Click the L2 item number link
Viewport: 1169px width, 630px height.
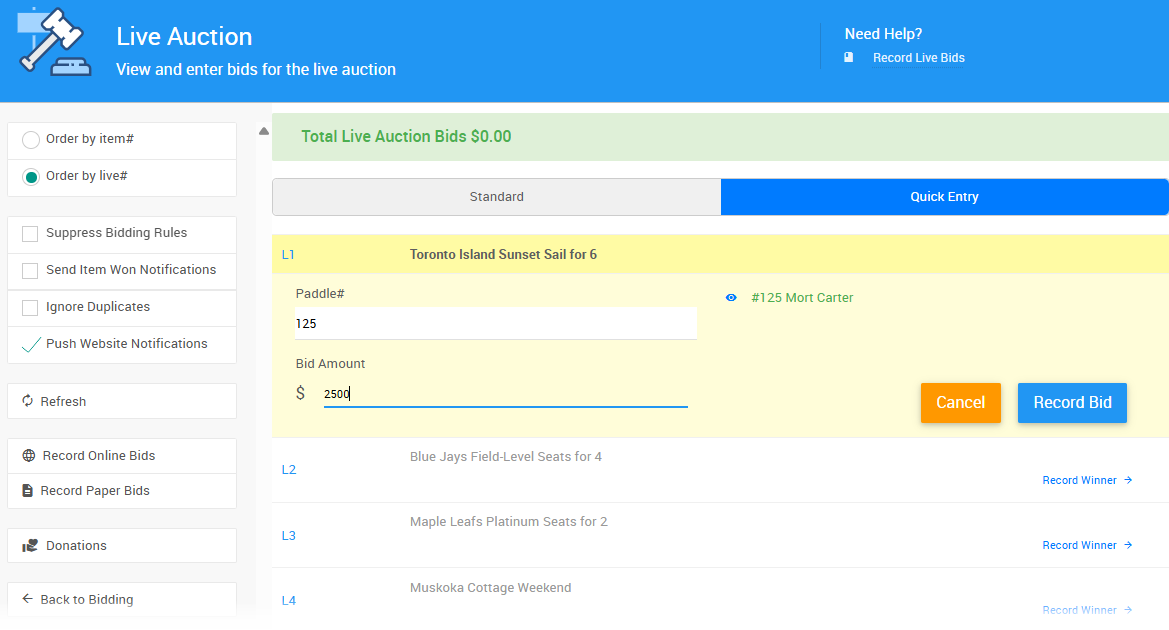289,470
